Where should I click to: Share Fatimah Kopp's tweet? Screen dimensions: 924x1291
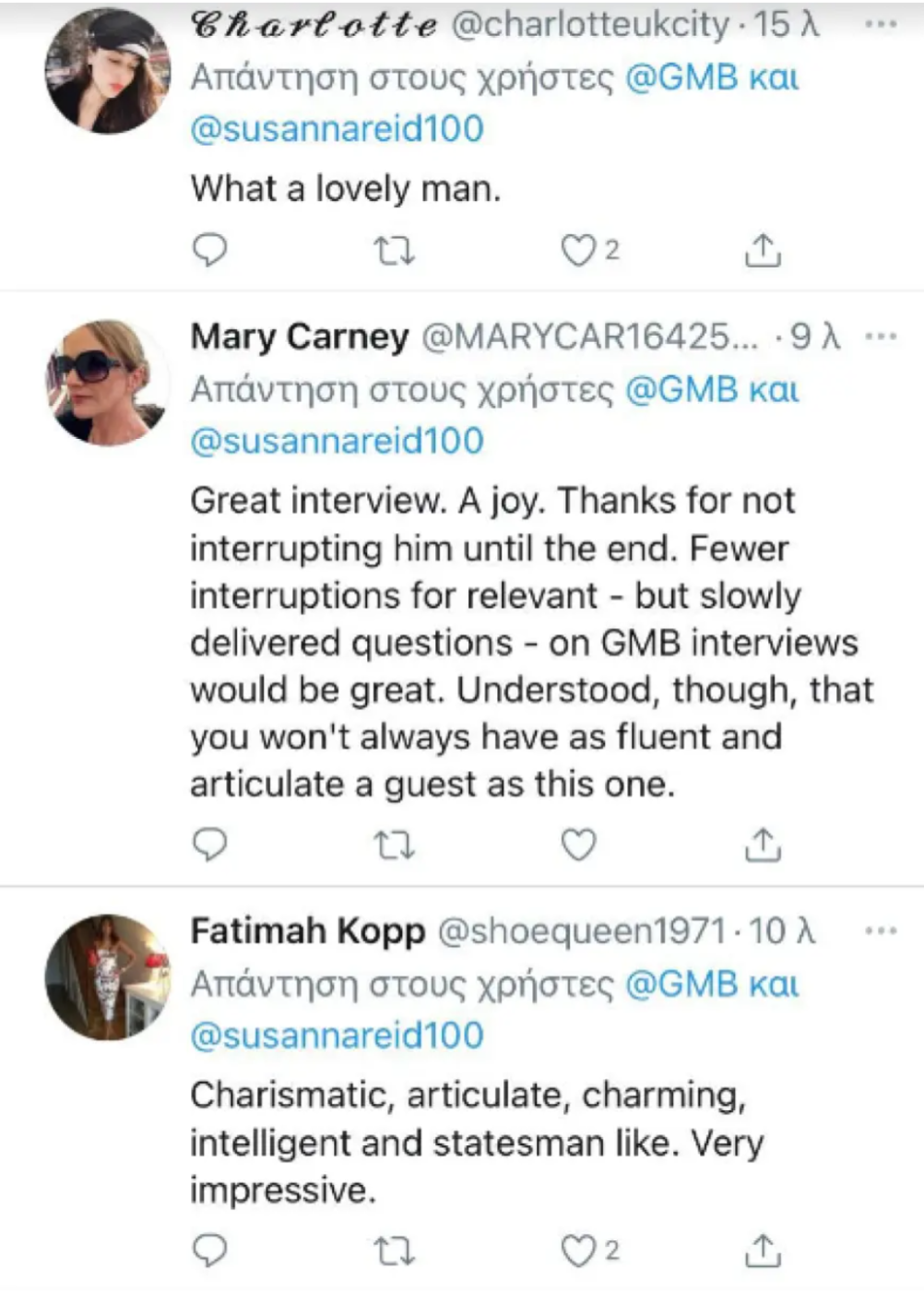pyautogui.click(x=763, y=1250)
